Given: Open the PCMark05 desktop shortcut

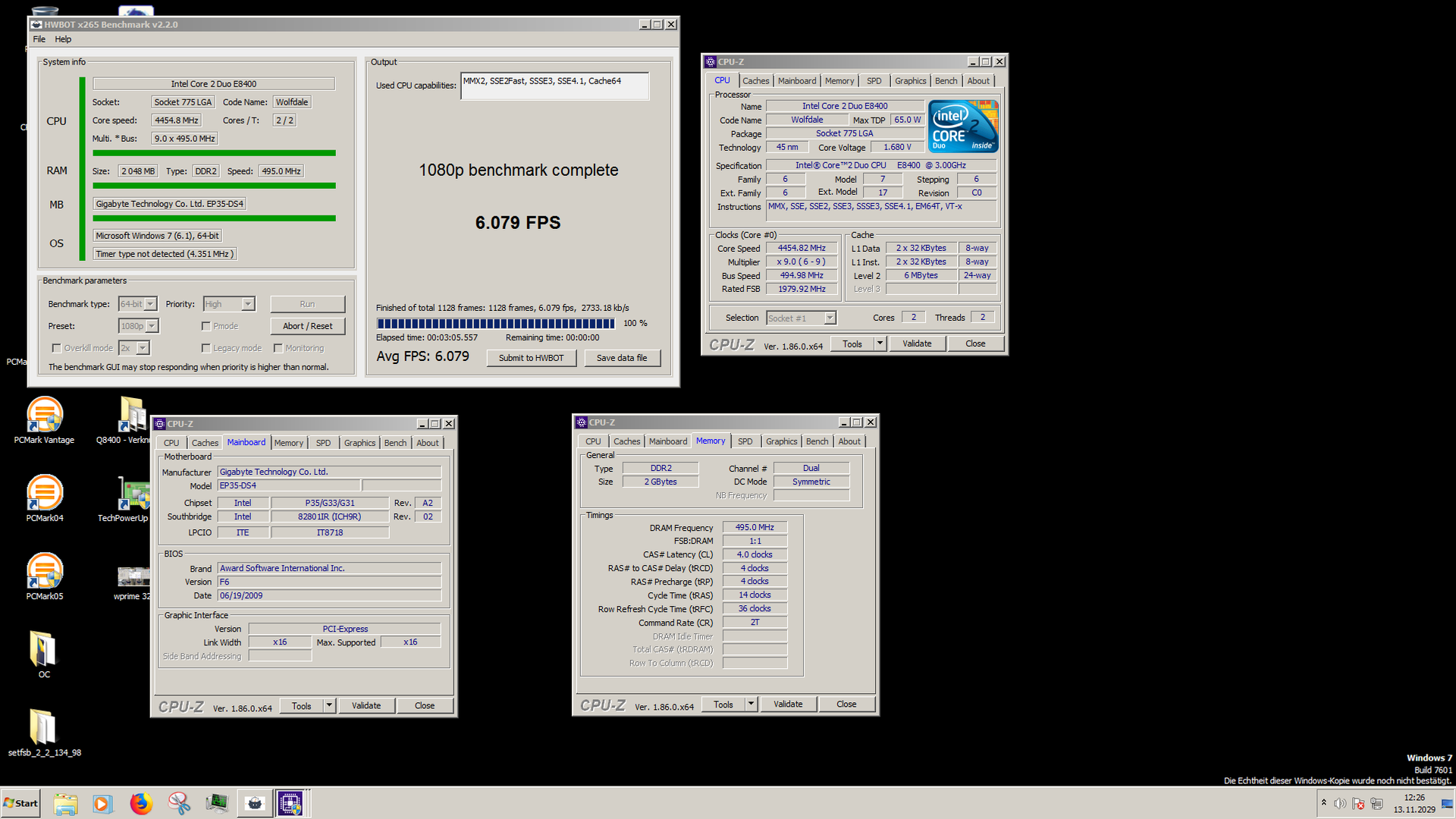Looking at the screenshot, I should [x=44, y=576].
